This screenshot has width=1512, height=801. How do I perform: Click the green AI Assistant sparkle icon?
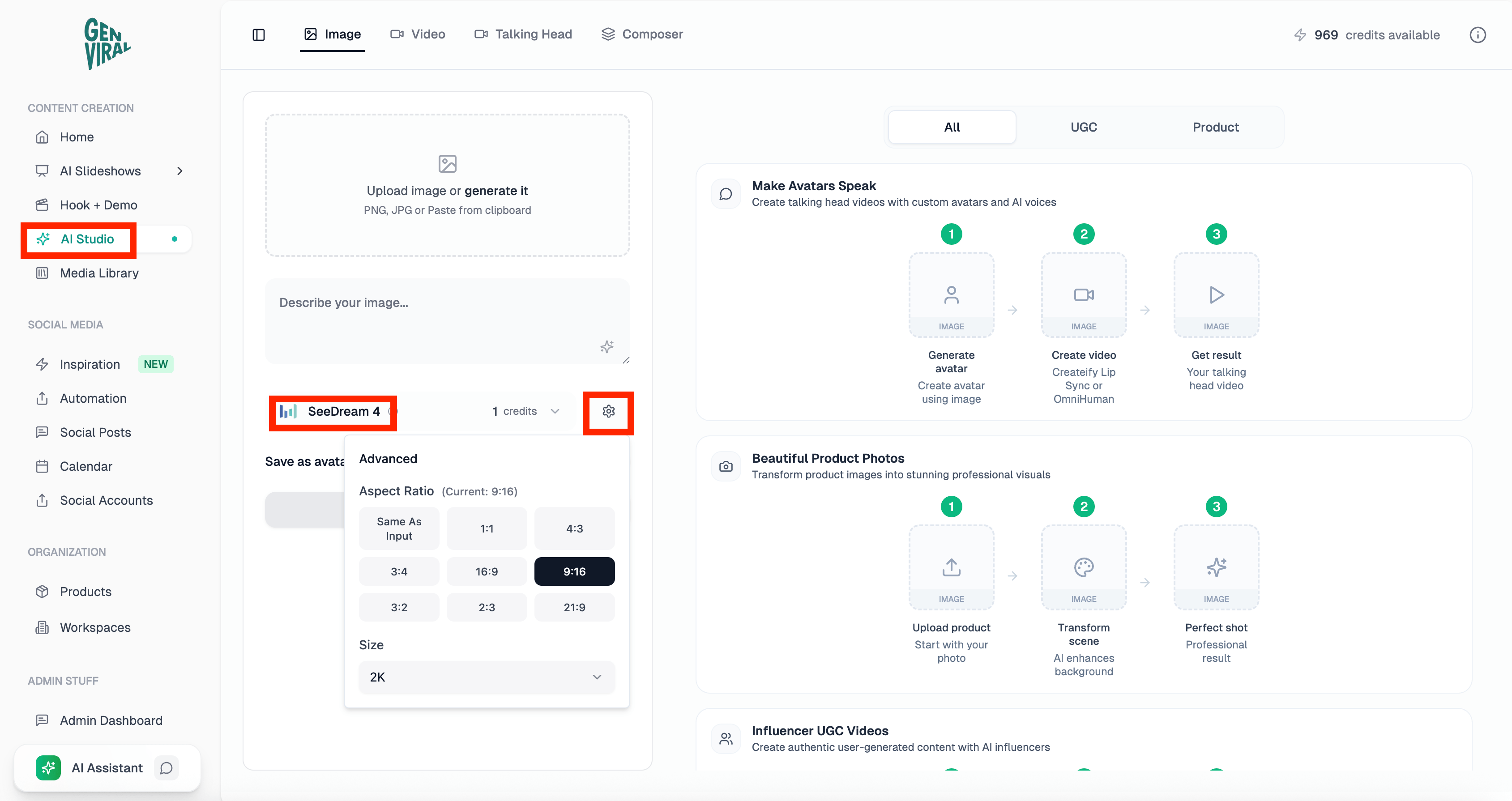coord(48,768)
